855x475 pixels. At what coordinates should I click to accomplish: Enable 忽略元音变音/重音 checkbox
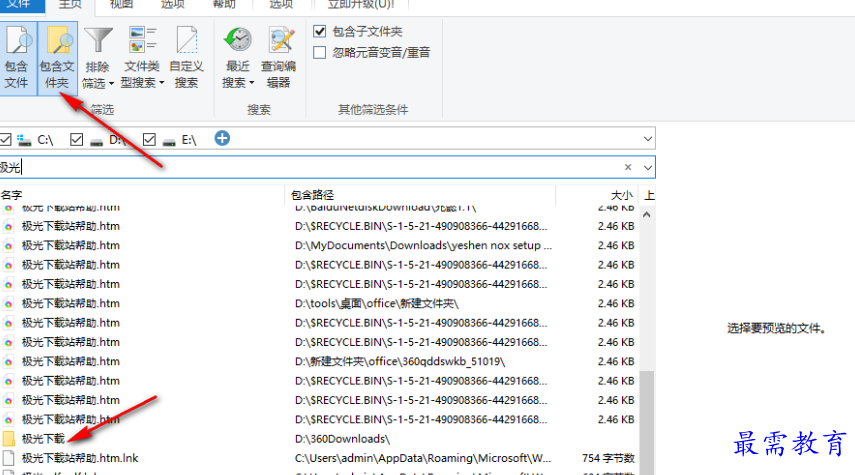point(320,52)
